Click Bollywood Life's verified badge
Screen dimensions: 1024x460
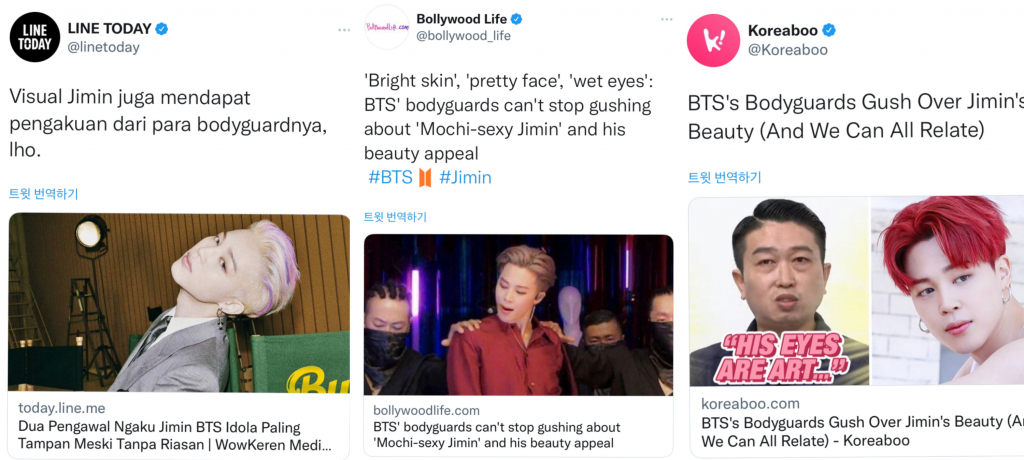click(x=516, y=18)
